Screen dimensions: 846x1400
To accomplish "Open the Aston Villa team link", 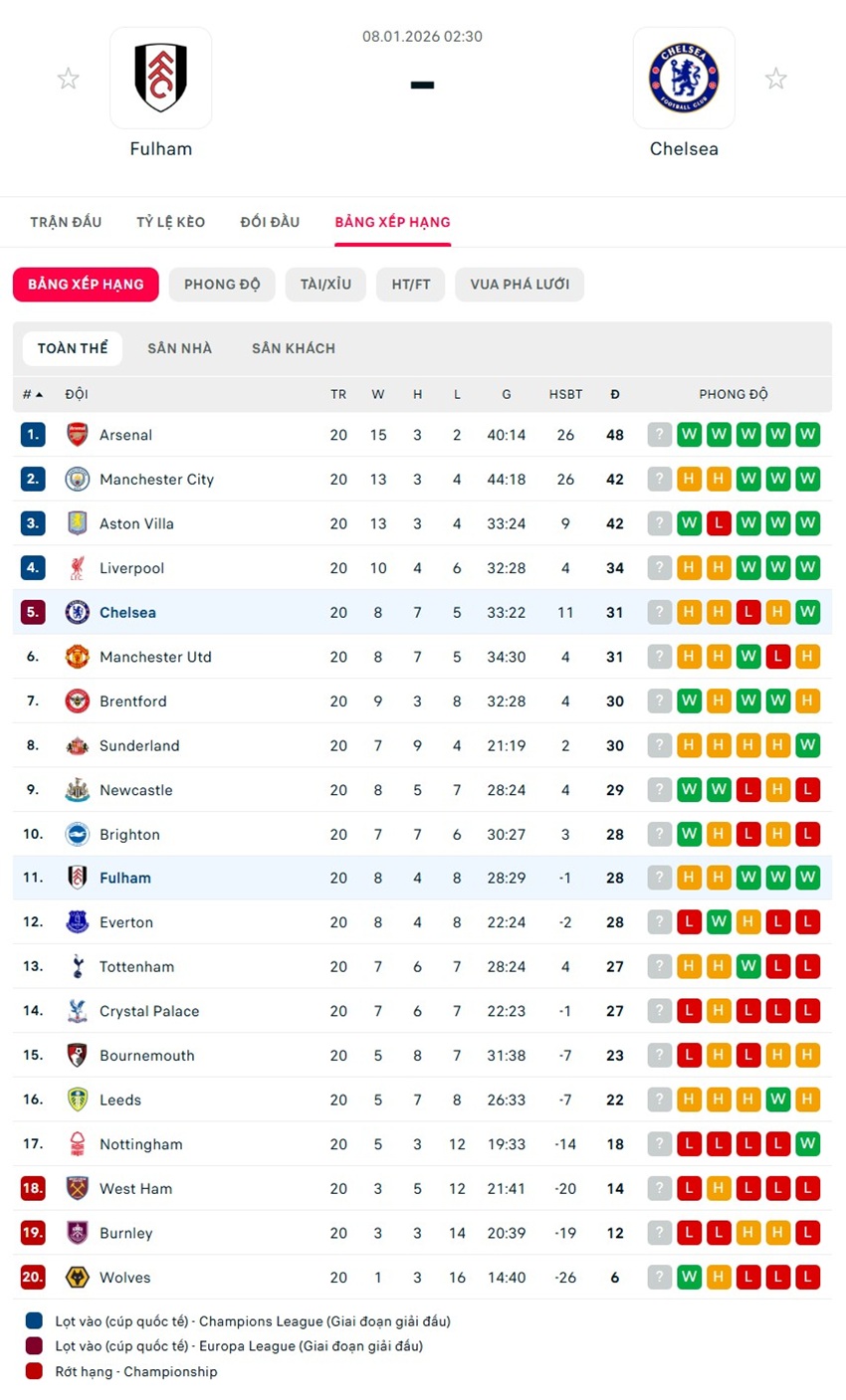I will (136, 524).
